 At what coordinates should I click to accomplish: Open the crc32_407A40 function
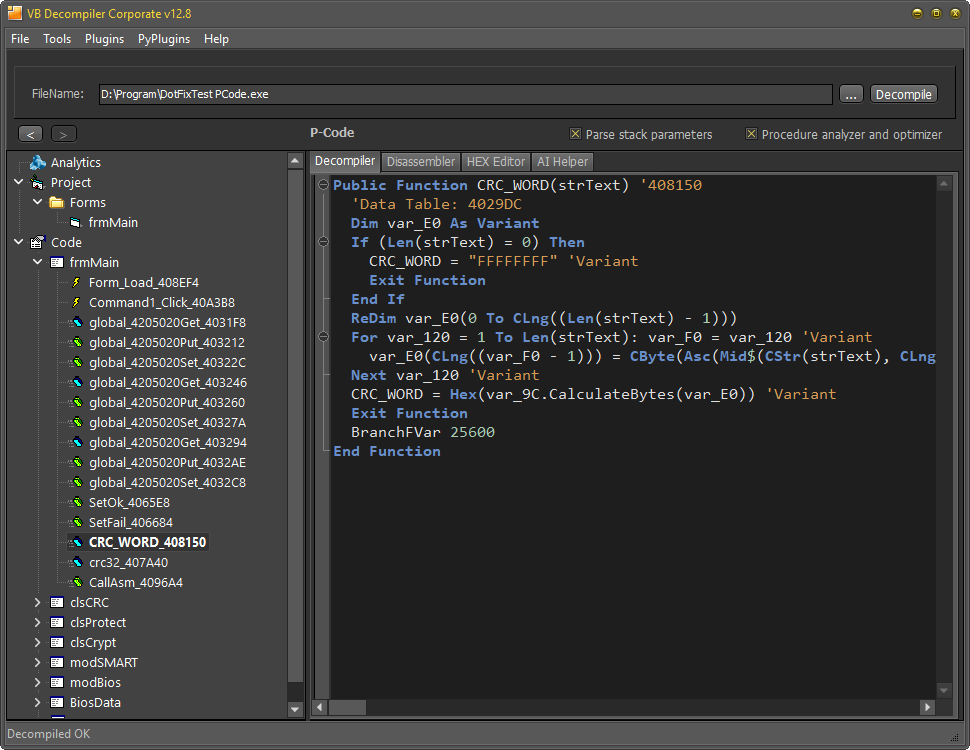(x=120, y=562)
